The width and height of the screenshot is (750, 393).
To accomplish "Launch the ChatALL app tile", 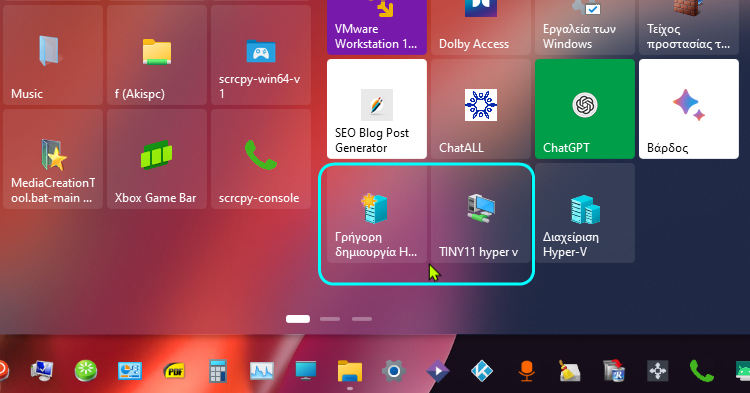I will click(x=481, y=109).
